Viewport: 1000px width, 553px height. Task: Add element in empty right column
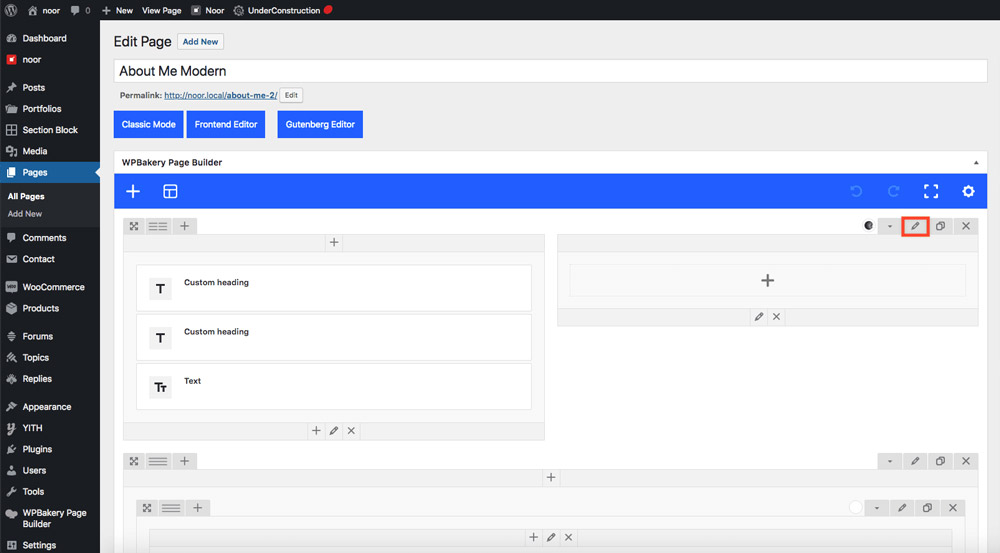click(767, 281)
